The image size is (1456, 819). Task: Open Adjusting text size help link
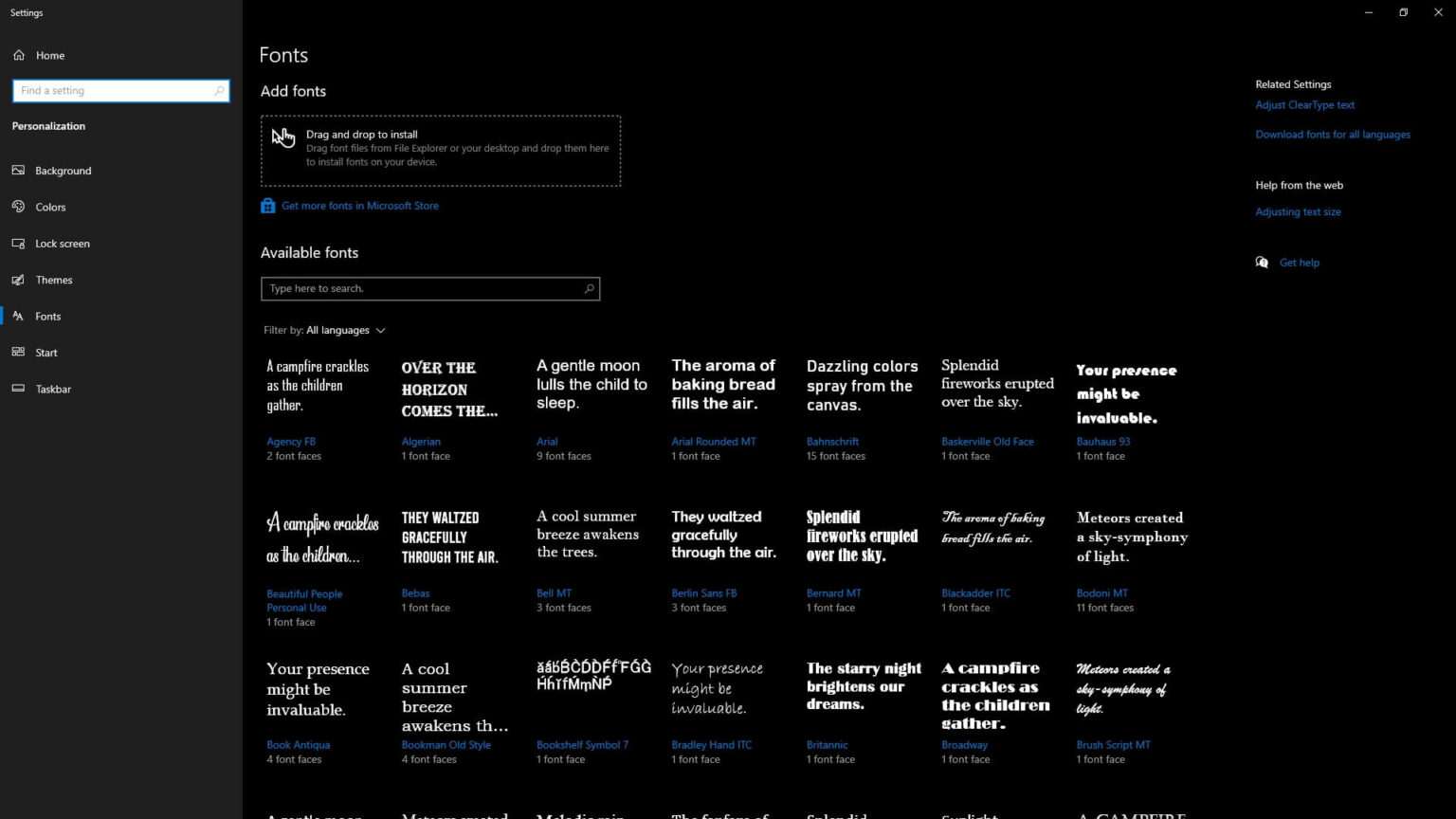[x=1298, y=212]
